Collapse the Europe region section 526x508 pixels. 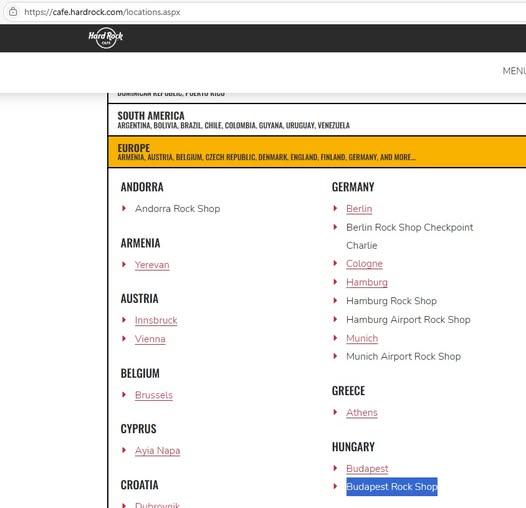[x=317, y=152]
